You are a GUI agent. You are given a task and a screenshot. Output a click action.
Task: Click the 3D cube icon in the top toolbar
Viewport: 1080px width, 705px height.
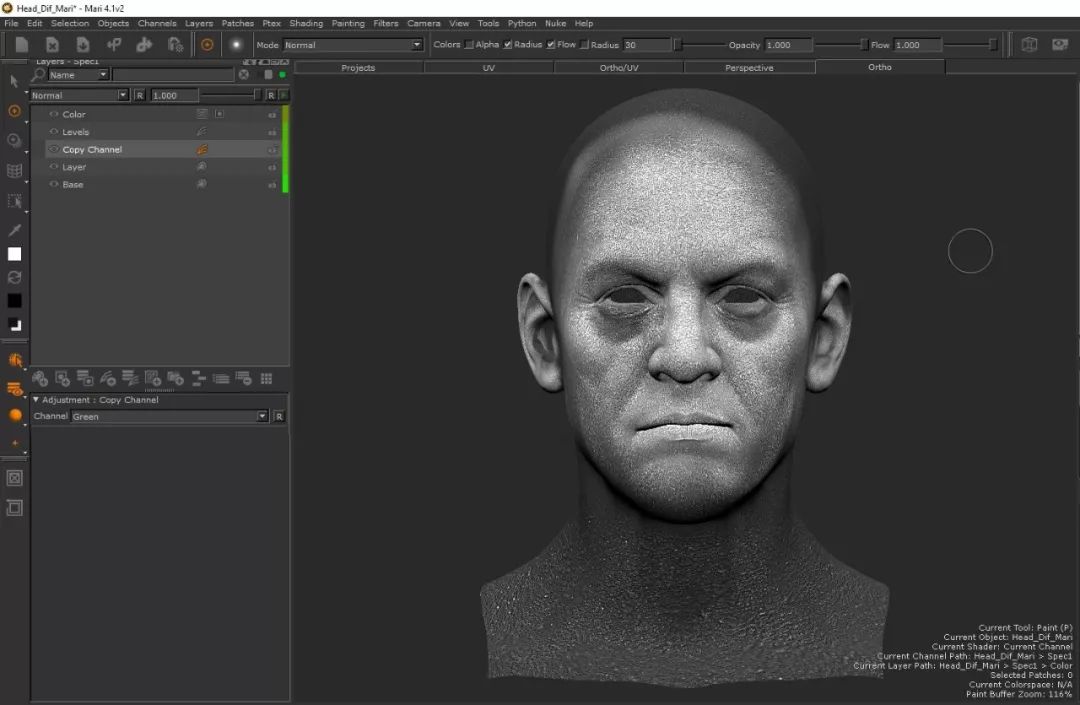point(1029,45)
